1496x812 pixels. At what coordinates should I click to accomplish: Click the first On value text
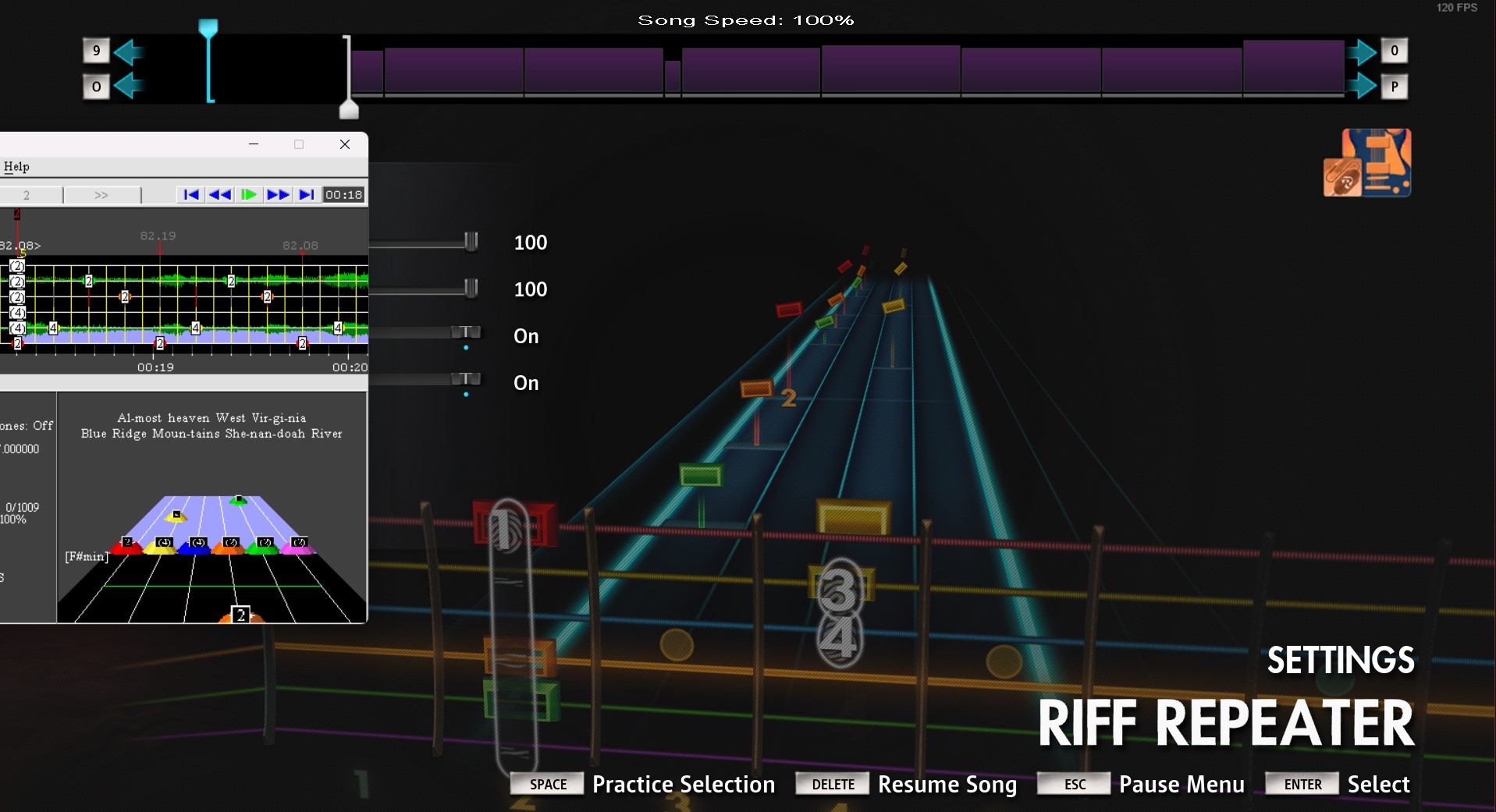pyautogui.click(x=526, y=336)
